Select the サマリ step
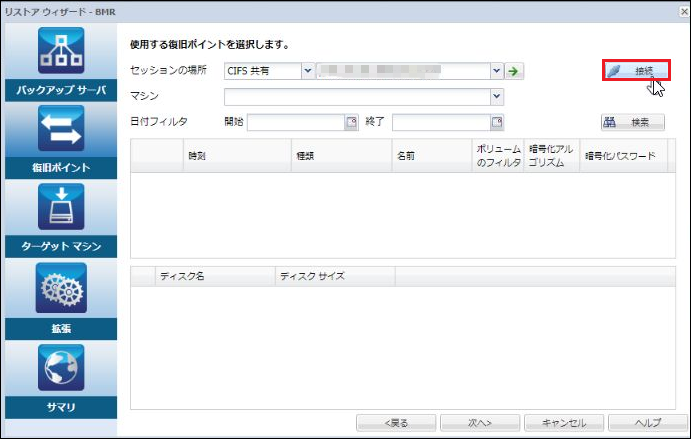Screen dimensions: 691x439 61,407
